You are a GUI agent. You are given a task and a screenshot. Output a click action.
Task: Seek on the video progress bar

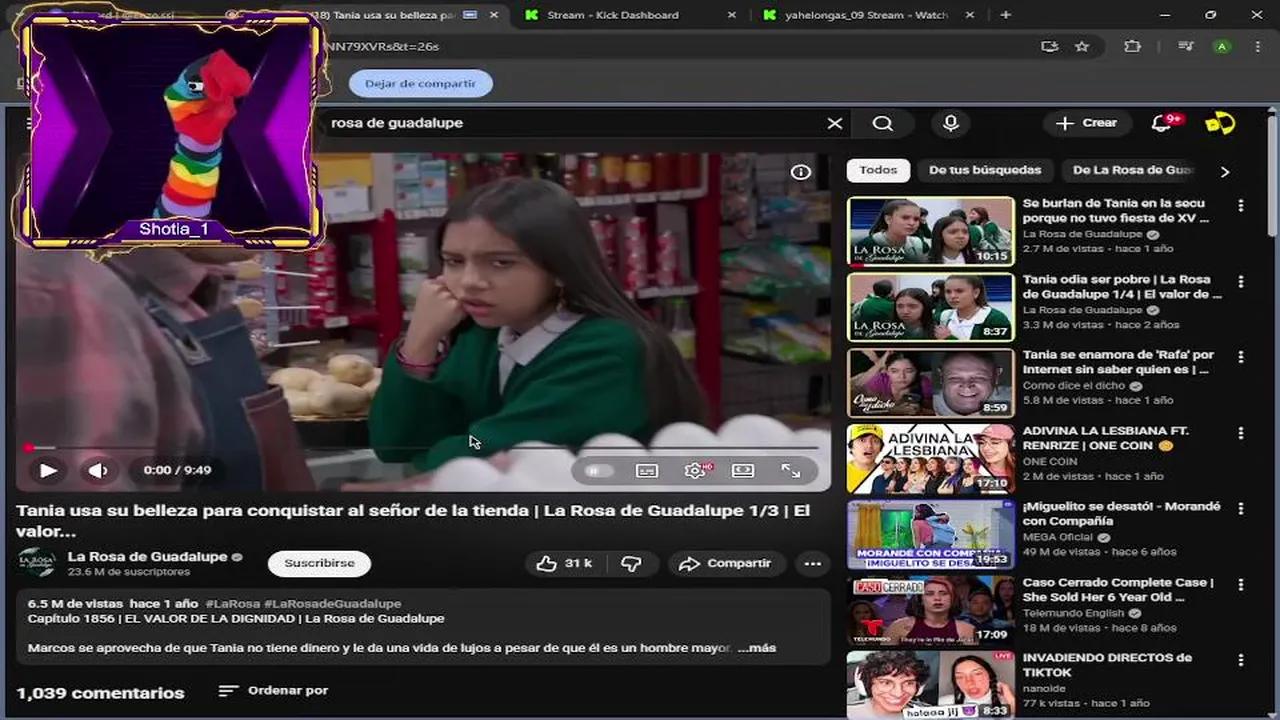click(422, 447)
